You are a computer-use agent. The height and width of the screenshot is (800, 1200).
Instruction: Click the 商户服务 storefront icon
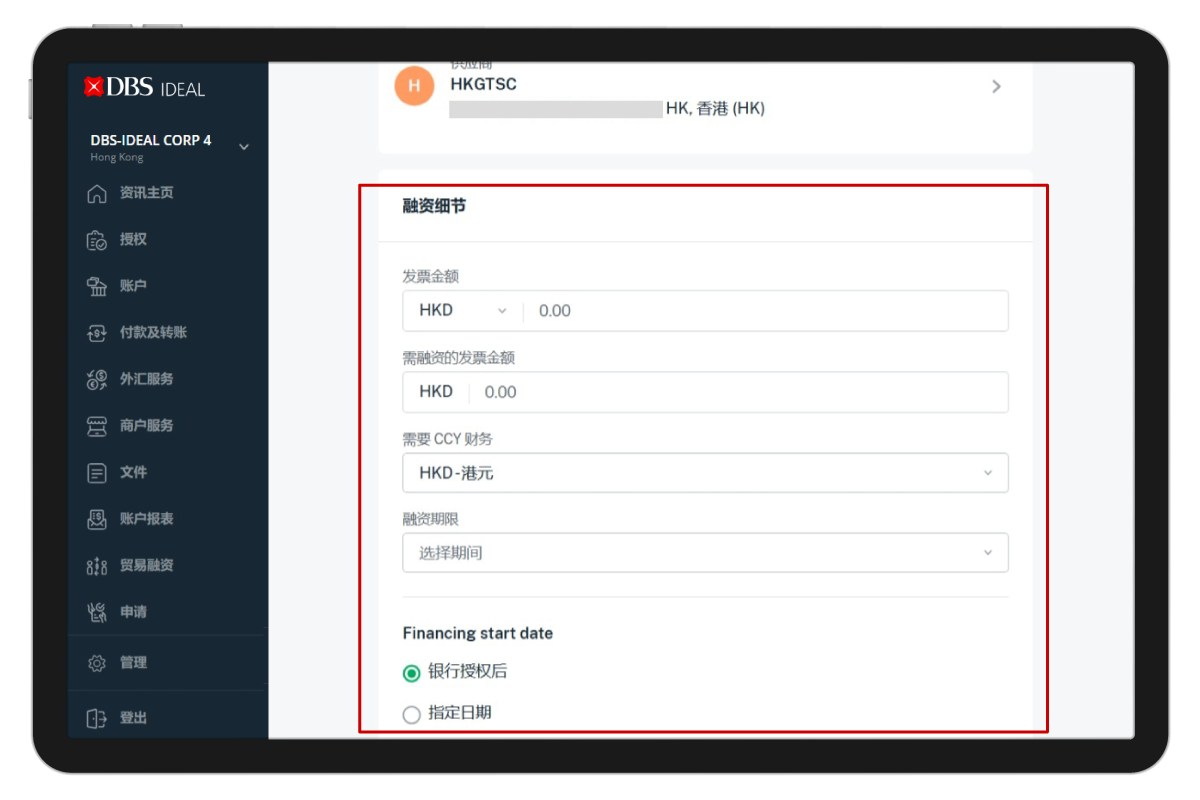click(x=97, y=426)
